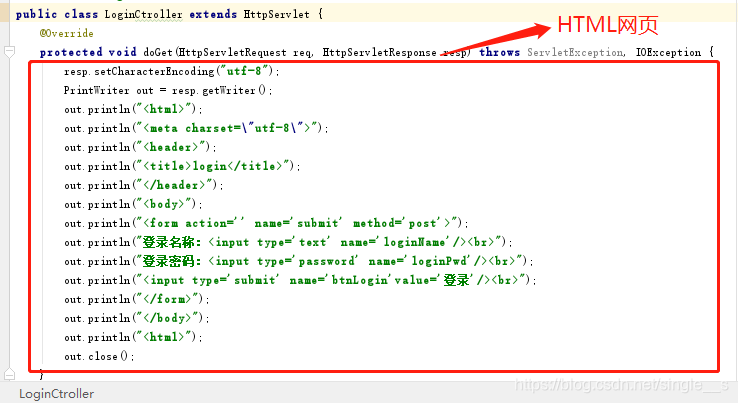Click HttpServlet in the extends clause
The image size is (738, 403).
tap(276, 14)
